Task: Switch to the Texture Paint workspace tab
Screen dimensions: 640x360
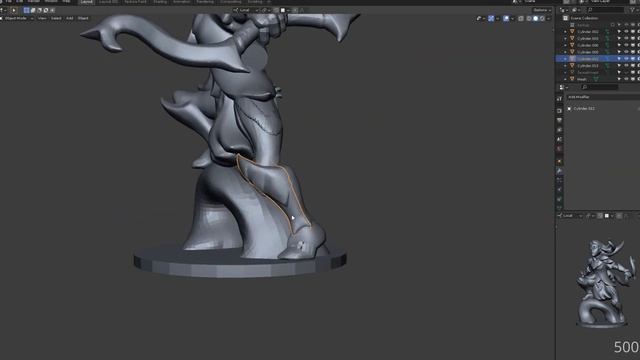Action: click(135, 2)
